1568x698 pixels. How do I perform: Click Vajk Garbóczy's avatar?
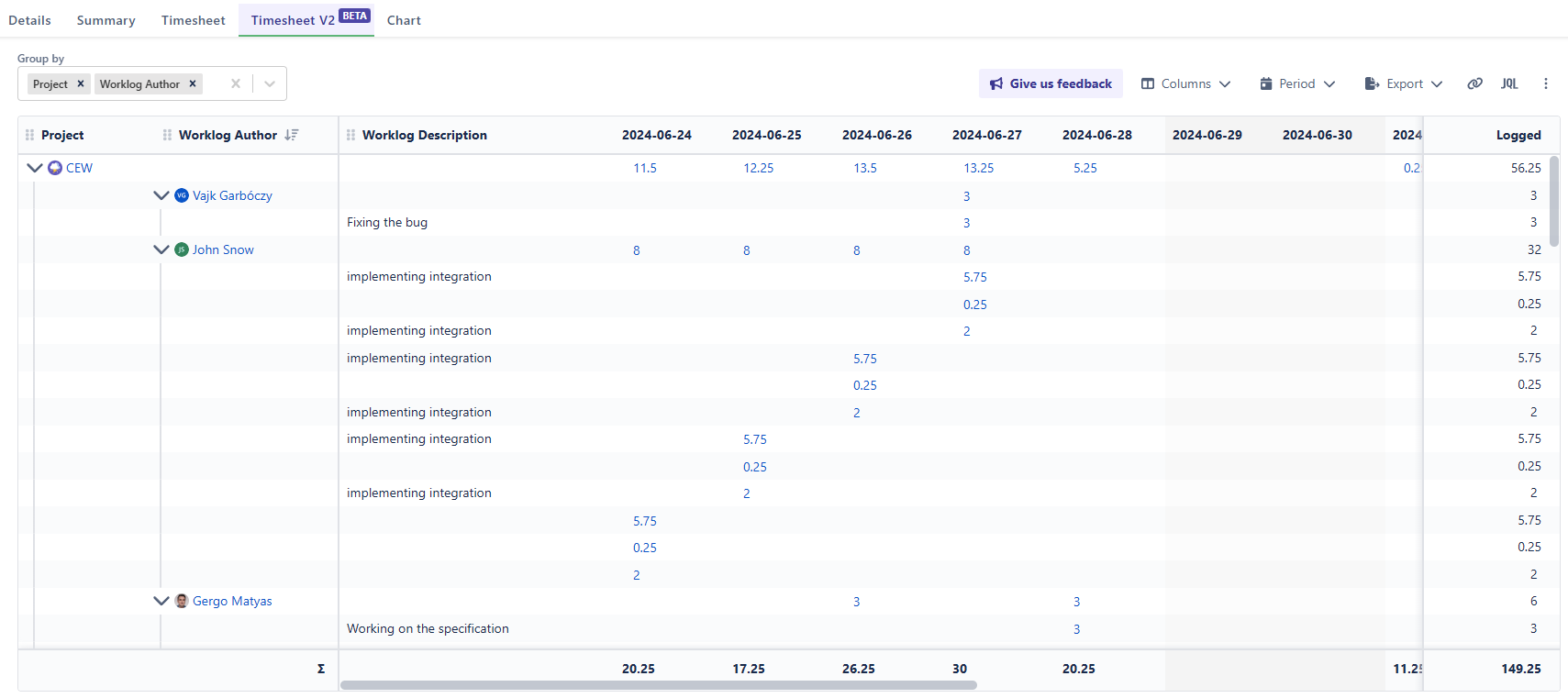click(182, 195)
